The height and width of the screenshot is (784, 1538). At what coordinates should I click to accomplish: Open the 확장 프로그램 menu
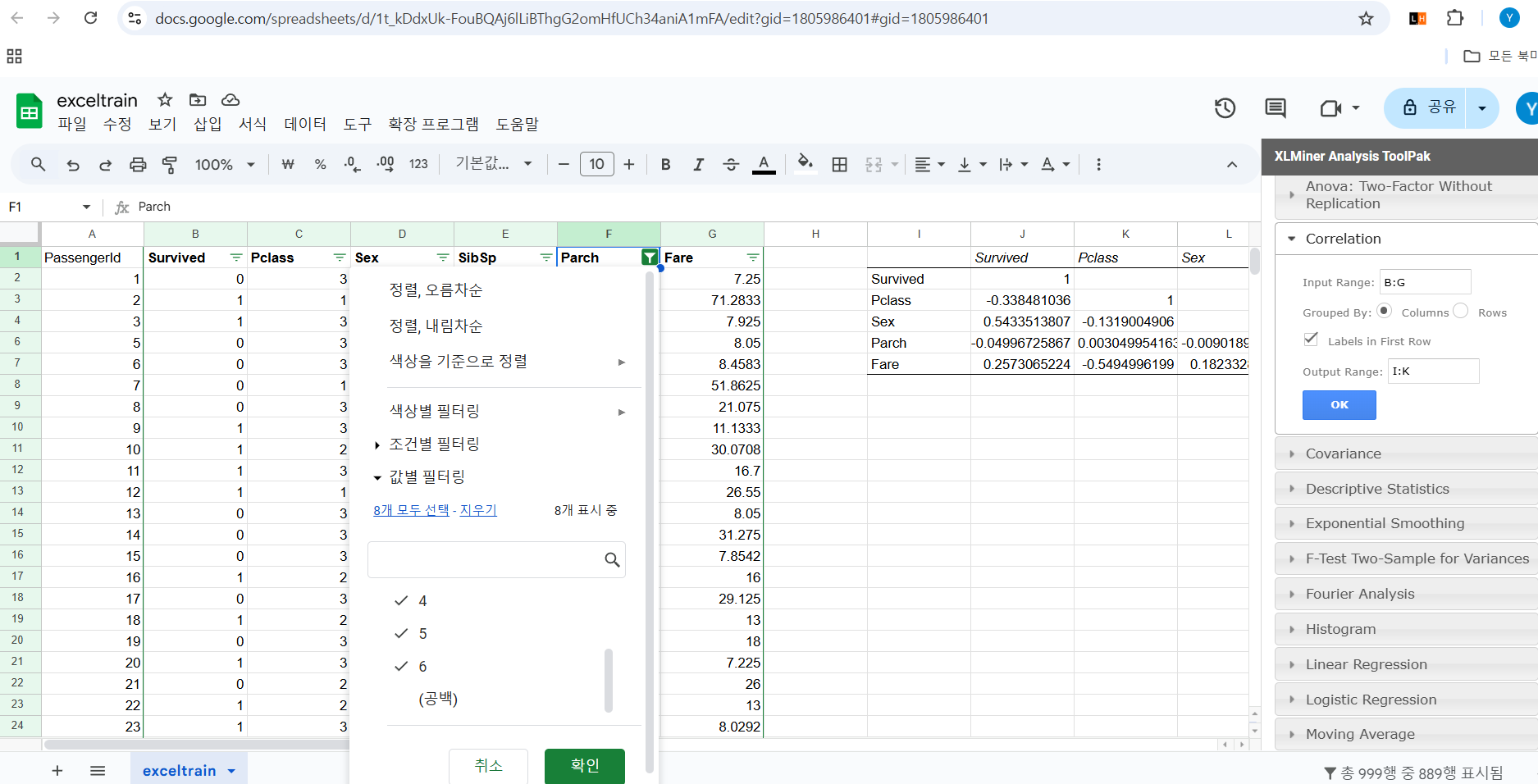[x=433, y=124]
